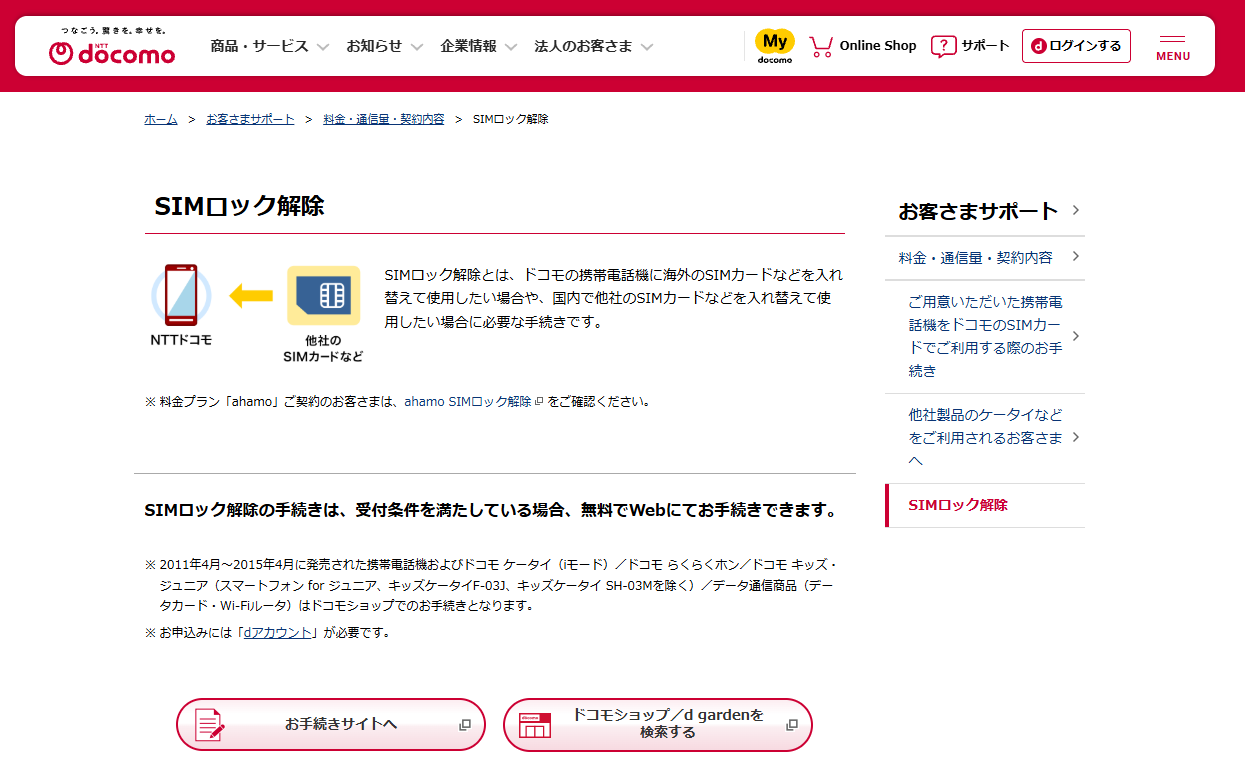Open お客さまサポート breadcrumb link
This screenshot has width=1245, height=777.
(250, 119)
